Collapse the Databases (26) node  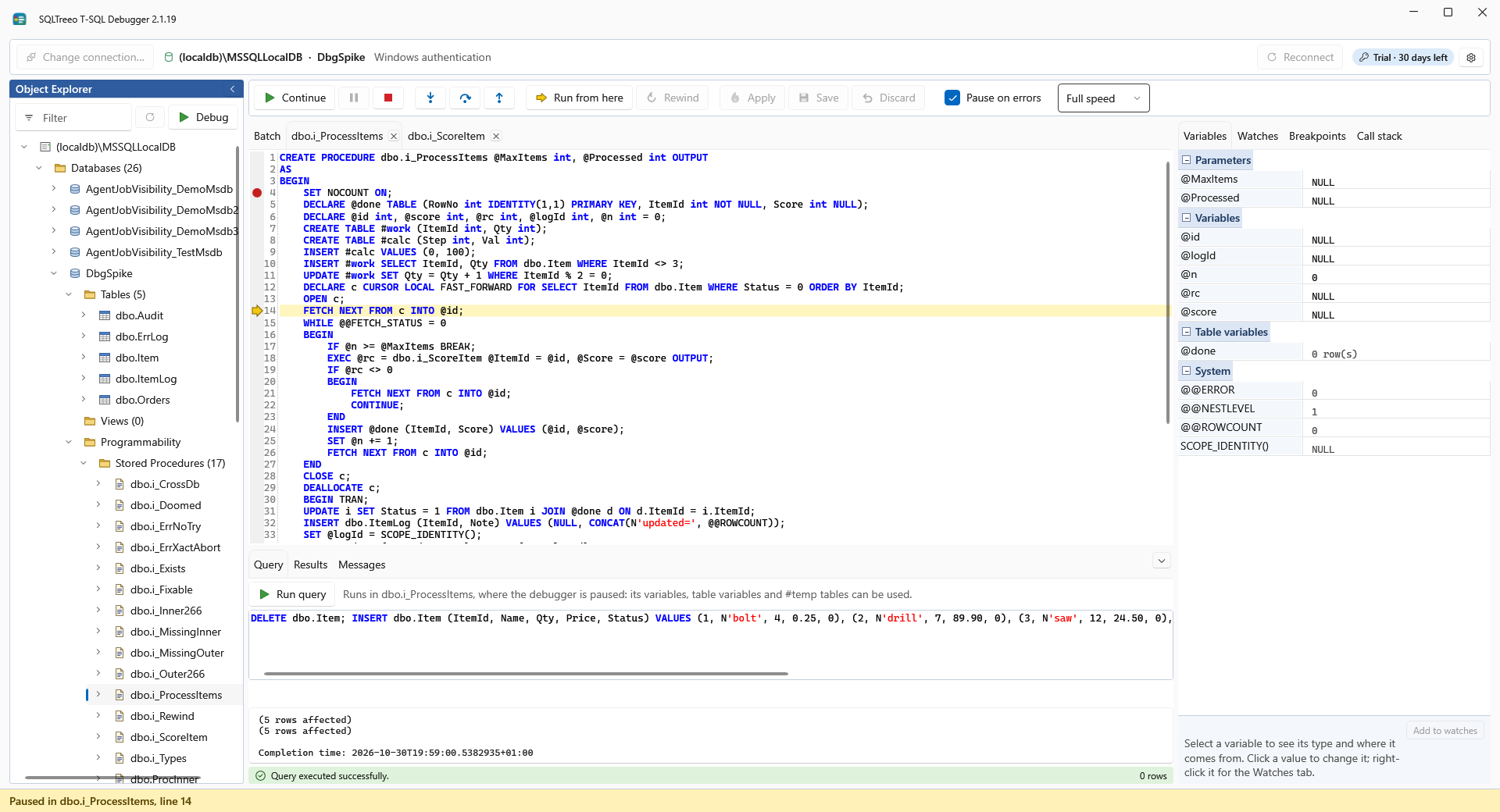[x=39, y=168]
